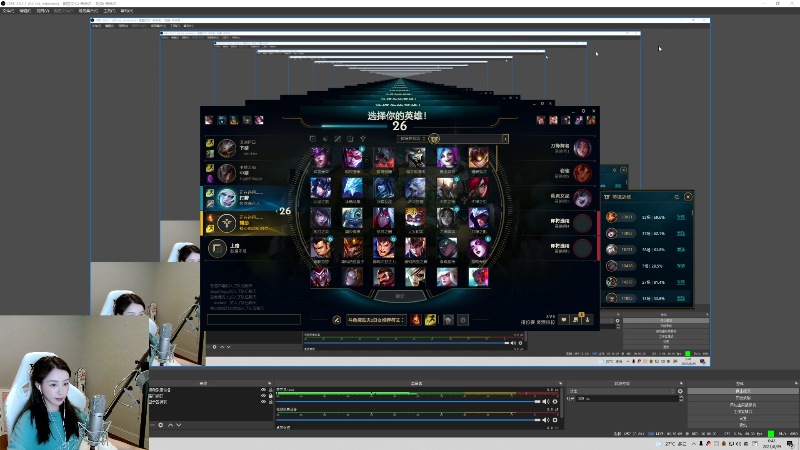
Task: Pop out the Sources dock panel
Action: [269, 383]
